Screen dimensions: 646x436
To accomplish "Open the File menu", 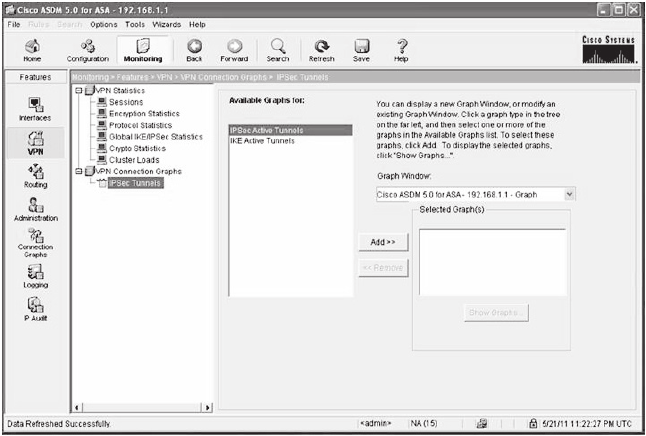I will point(14,24).
